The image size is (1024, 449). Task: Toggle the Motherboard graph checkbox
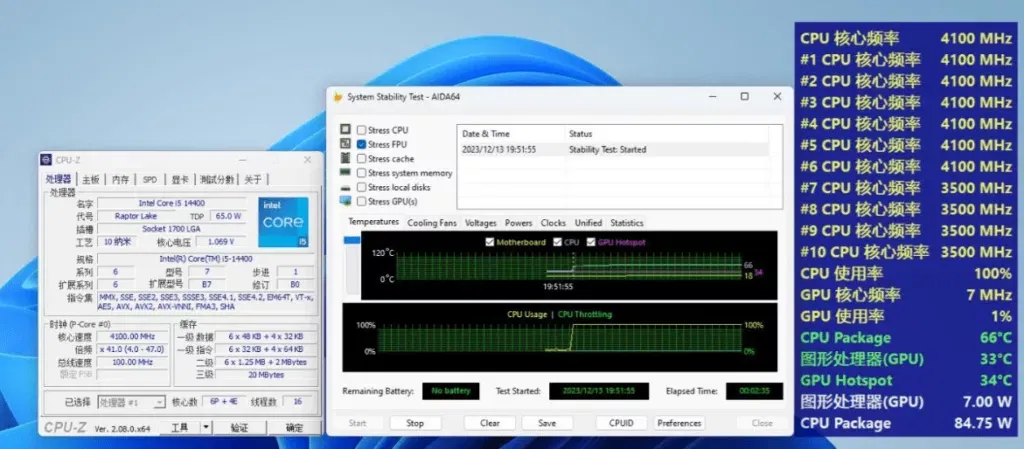(x=490, y=242)
